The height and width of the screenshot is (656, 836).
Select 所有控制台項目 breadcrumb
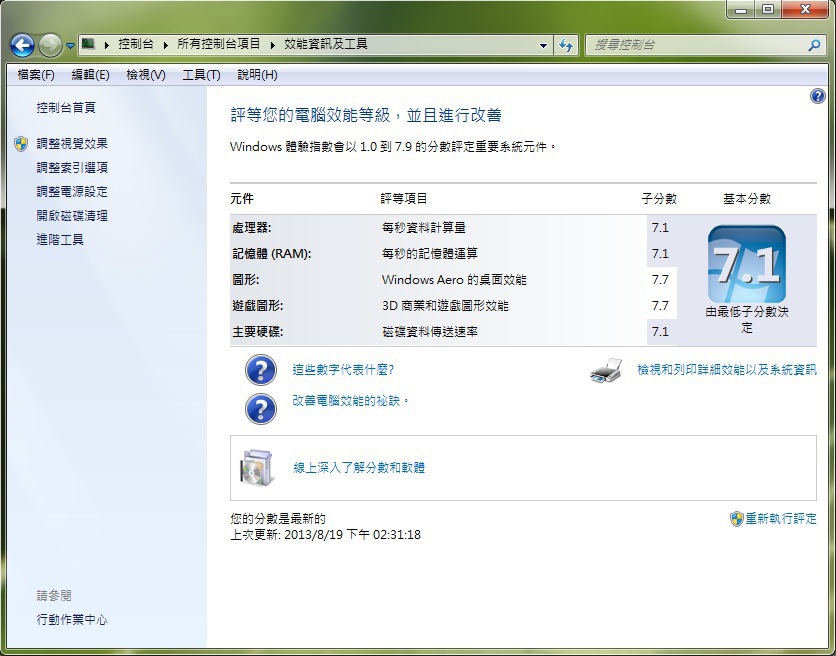pyautogui.click(x=219, y=44)
